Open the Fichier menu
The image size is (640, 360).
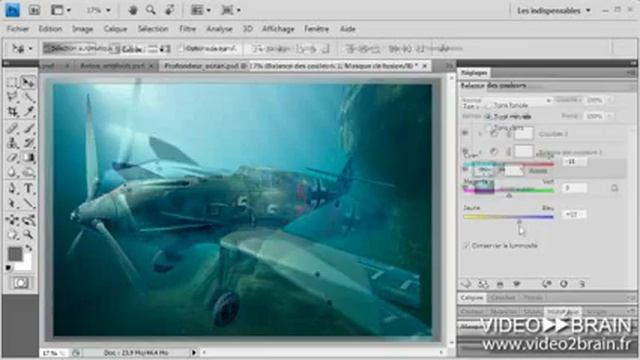pos(18,29)
